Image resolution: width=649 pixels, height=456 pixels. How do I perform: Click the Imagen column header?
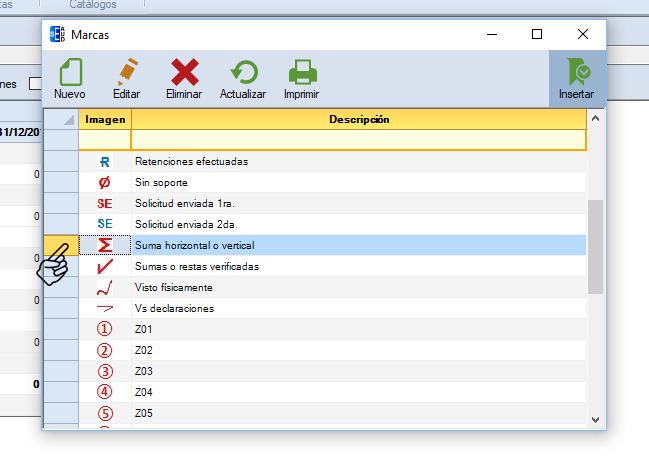click(x=105, y=120)
